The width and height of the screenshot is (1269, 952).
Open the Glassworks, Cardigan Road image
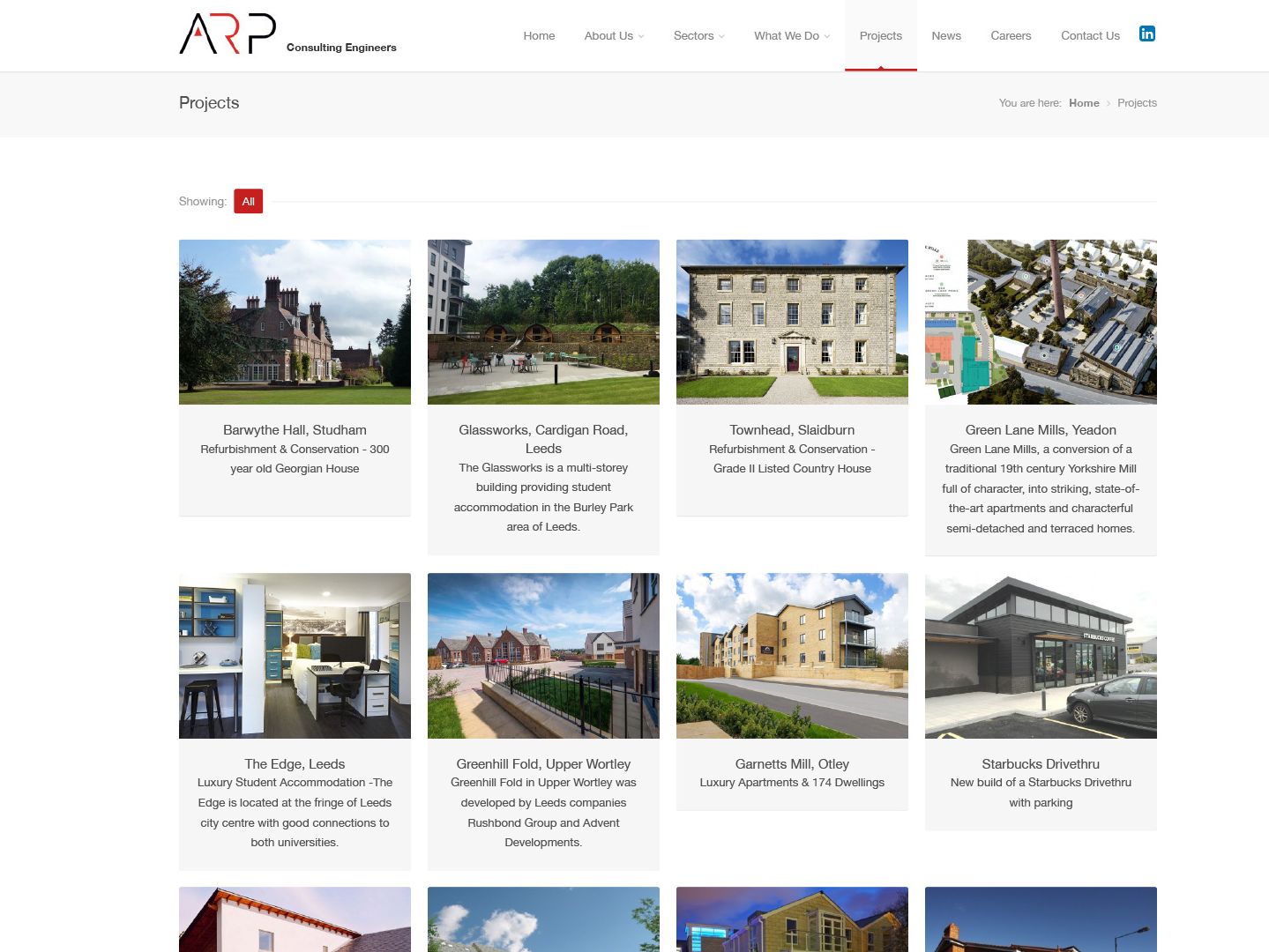(543, 322)
